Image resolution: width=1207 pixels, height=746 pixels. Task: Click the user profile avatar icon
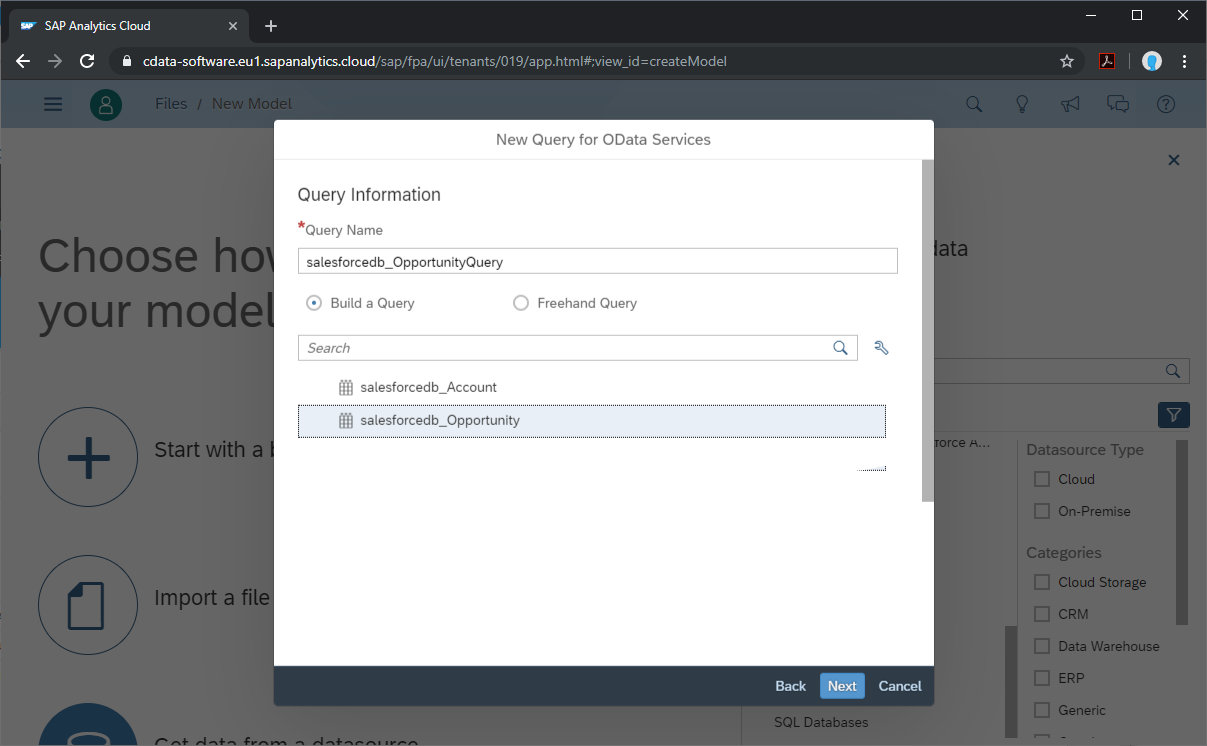click(x=106, y=103)
